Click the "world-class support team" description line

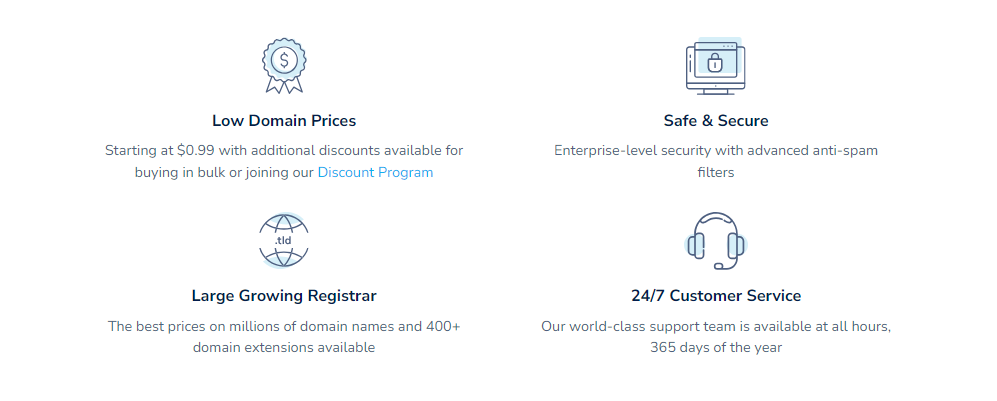coord(716,326)
